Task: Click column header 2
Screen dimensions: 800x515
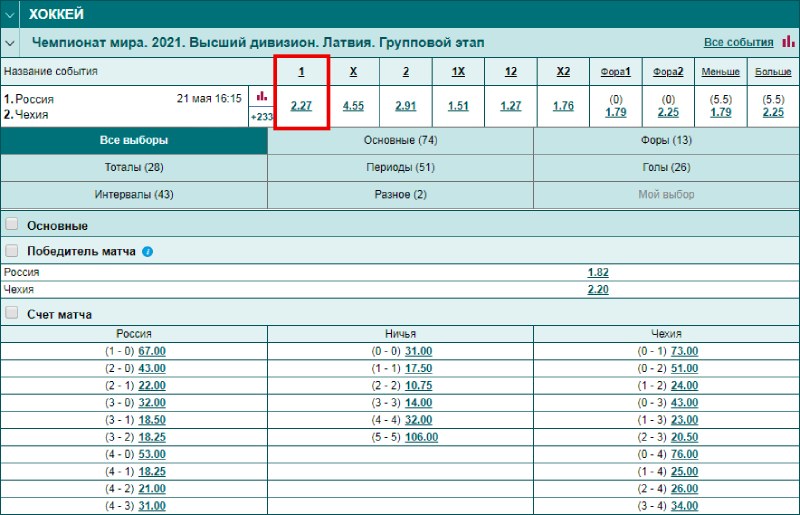Action: point(406,72)
